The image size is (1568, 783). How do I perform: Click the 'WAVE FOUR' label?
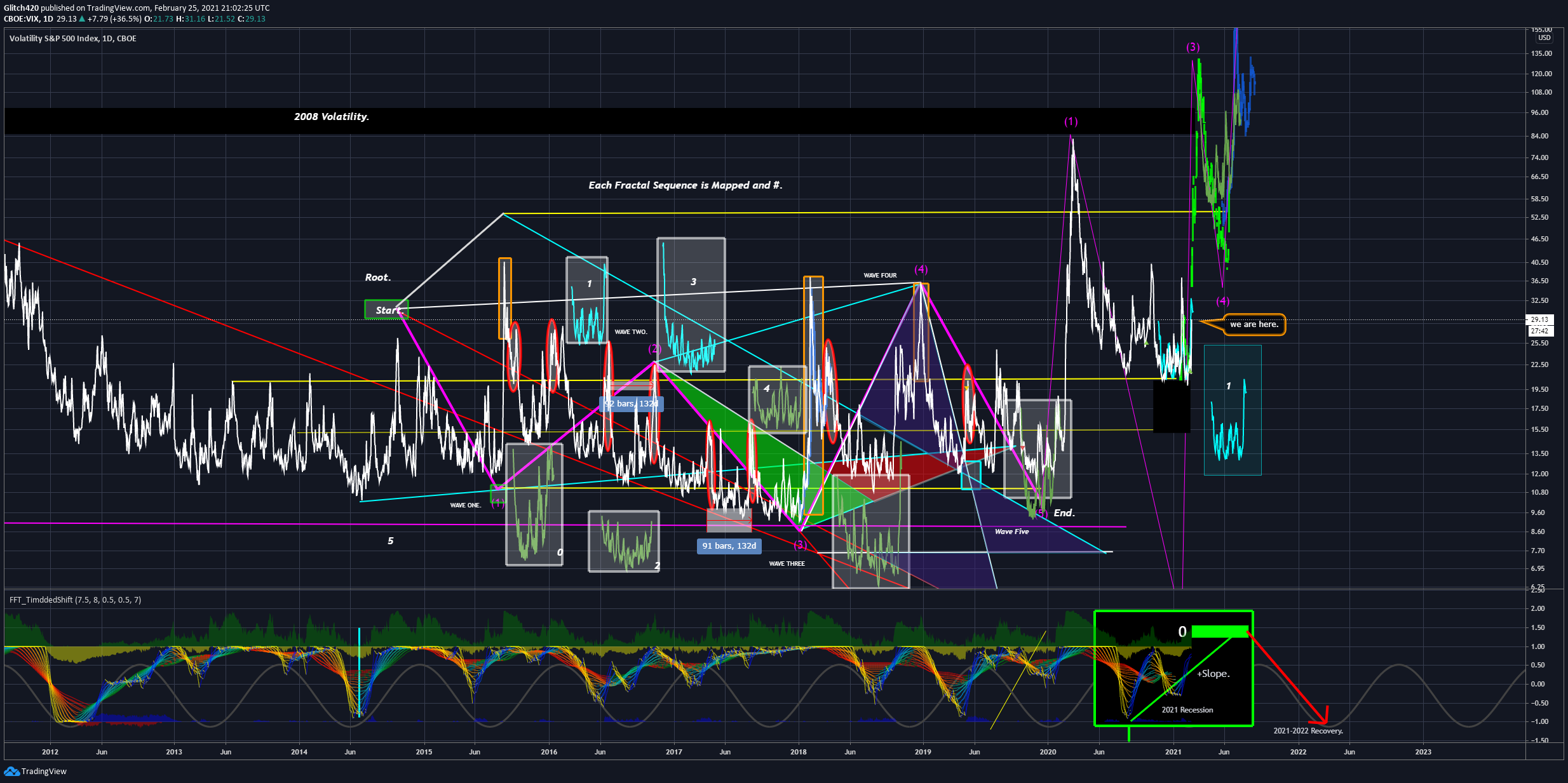click(880, 276)
